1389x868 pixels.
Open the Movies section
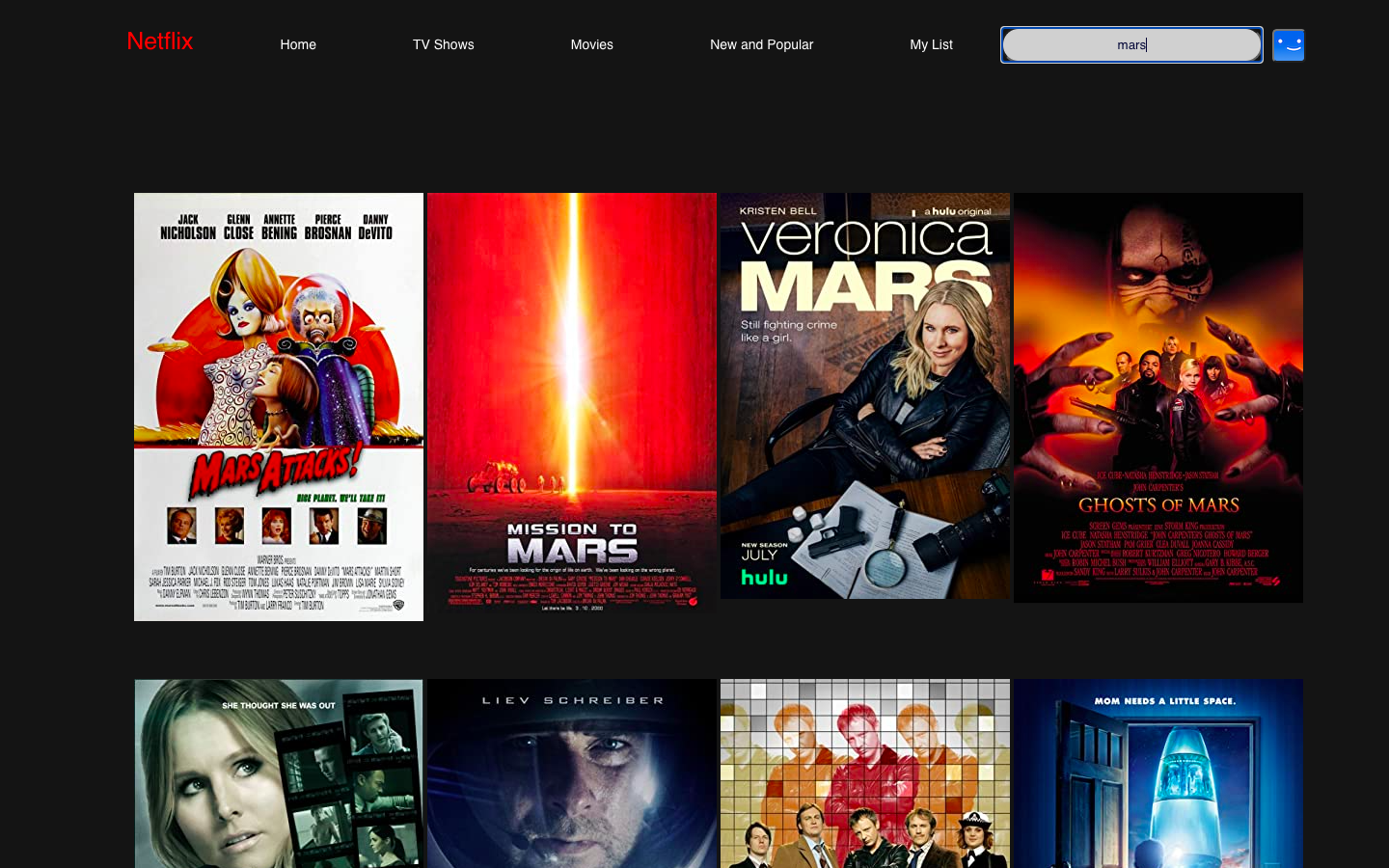coord(591,44)
